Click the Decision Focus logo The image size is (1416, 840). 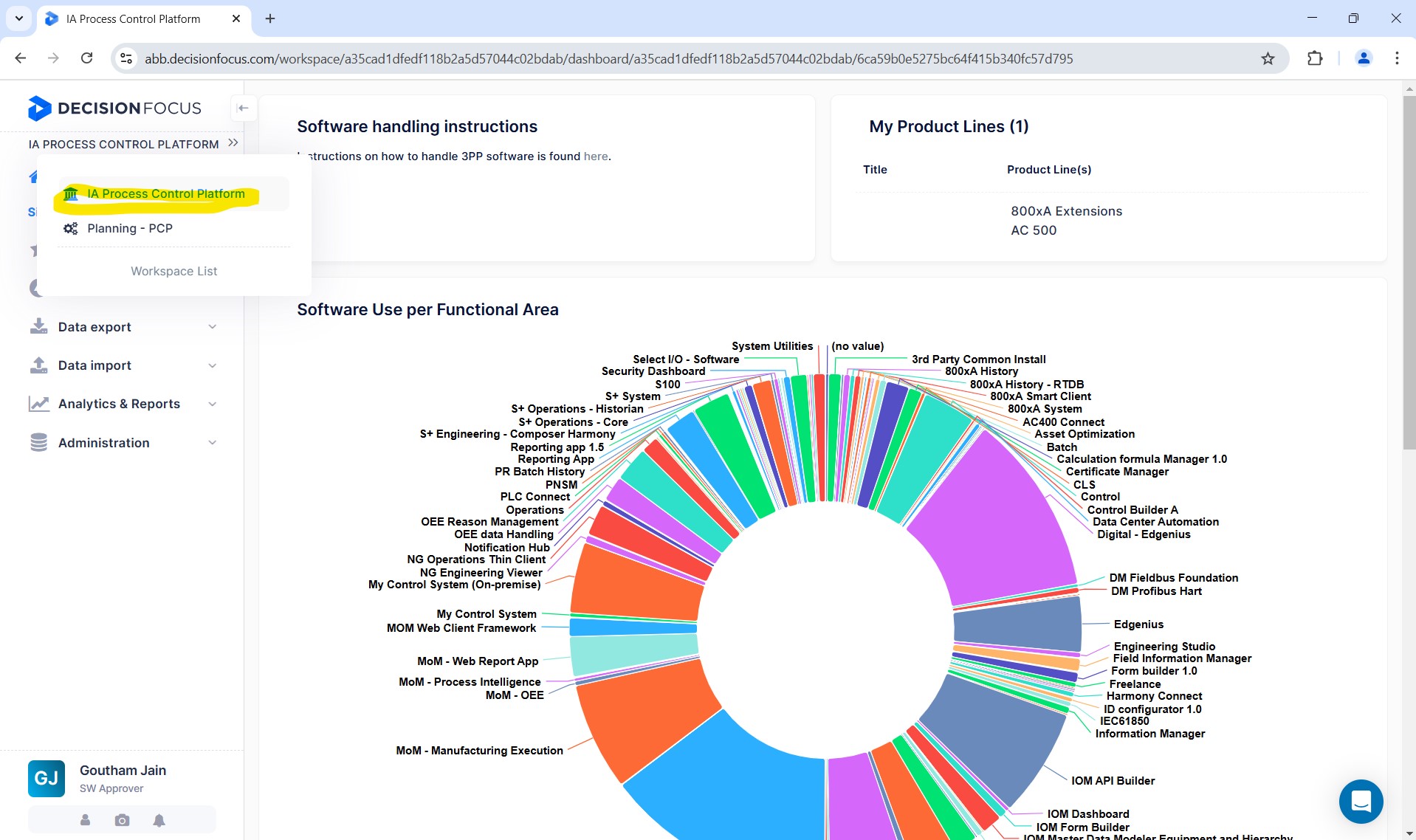[x=114, y=109]
